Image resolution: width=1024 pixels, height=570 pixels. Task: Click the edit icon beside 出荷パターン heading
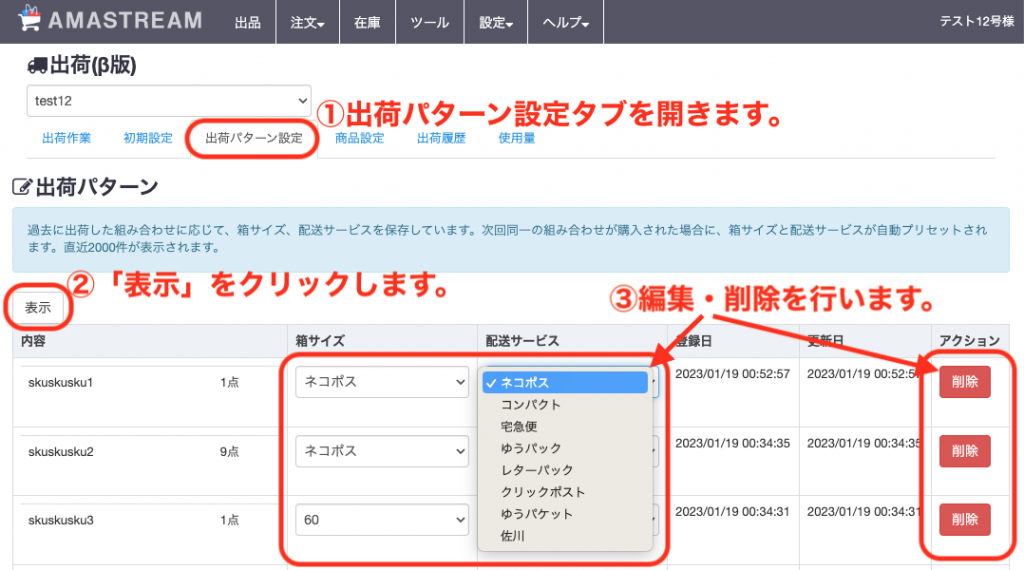click(x=22, y=187)
